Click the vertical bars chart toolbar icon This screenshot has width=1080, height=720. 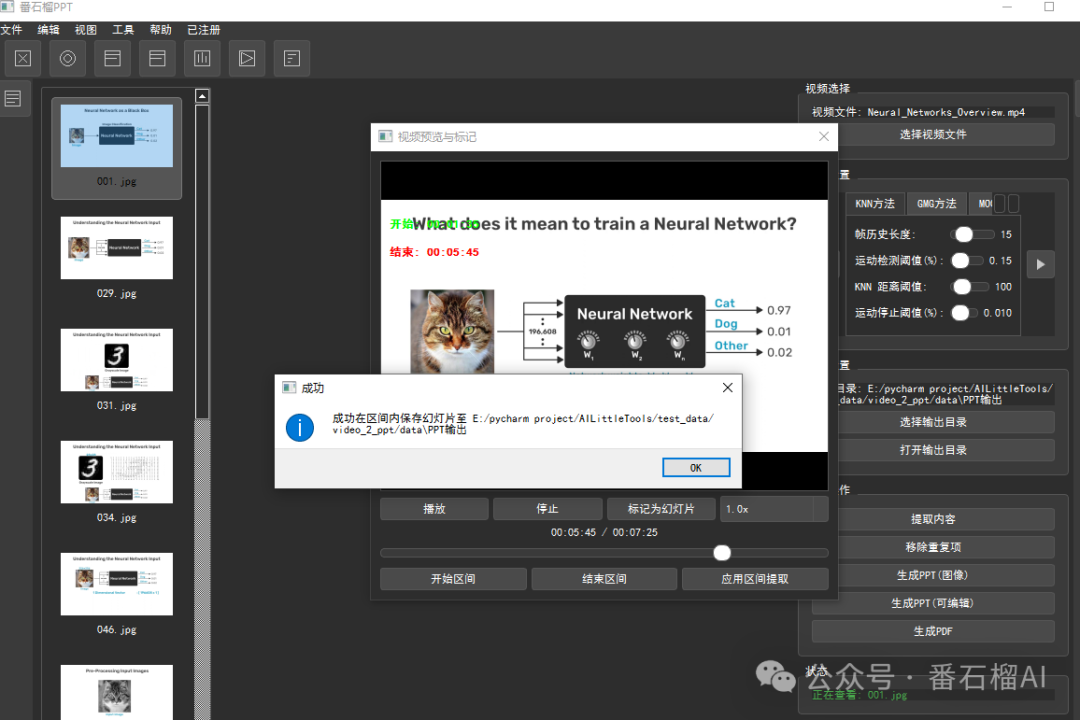(x=202, y=59)
